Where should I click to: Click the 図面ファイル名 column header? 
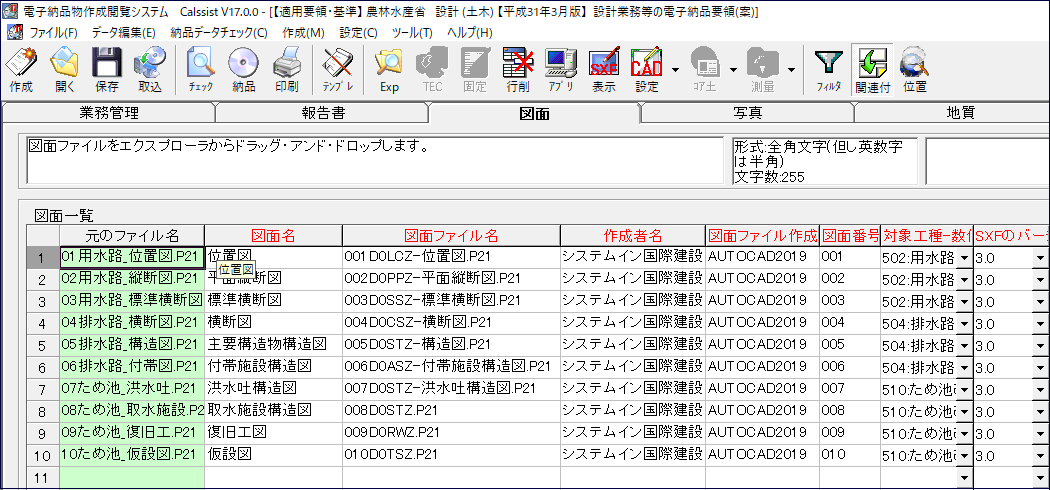(x=451, y=236)
